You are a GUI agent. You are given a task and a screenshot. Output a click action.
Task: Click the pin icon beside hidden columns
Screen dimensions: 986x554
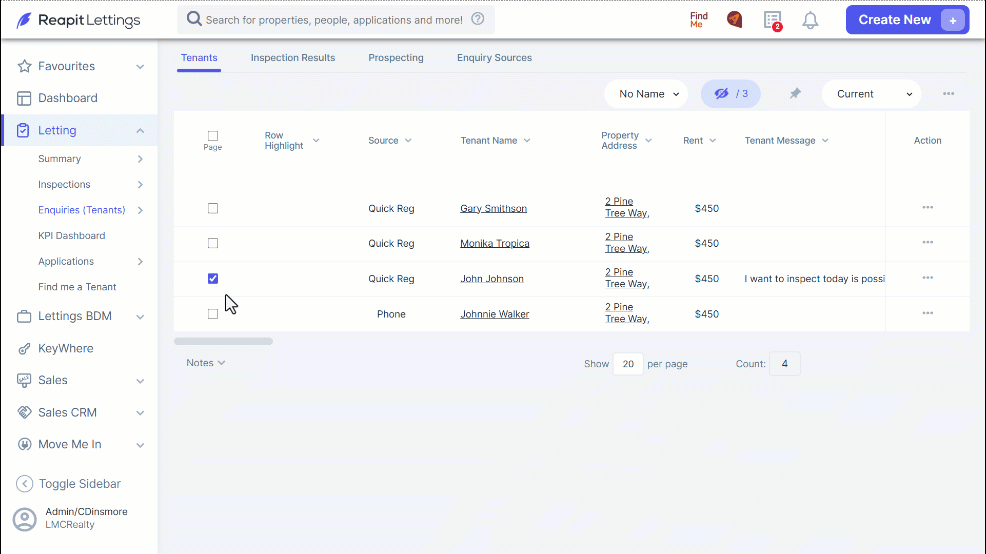pyautogui.click(x=795, y=94)
